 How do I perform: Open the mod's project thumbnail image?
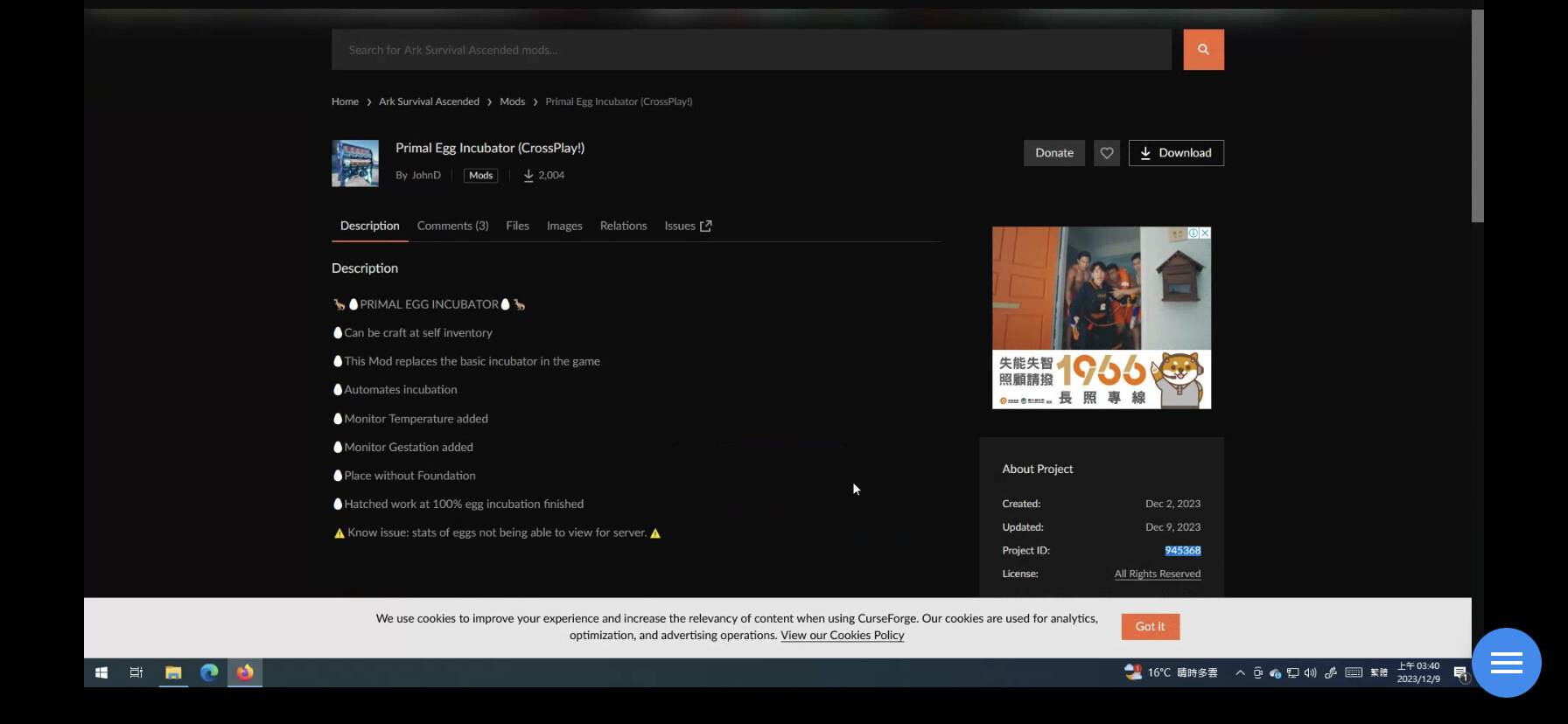tap(355, 164)
